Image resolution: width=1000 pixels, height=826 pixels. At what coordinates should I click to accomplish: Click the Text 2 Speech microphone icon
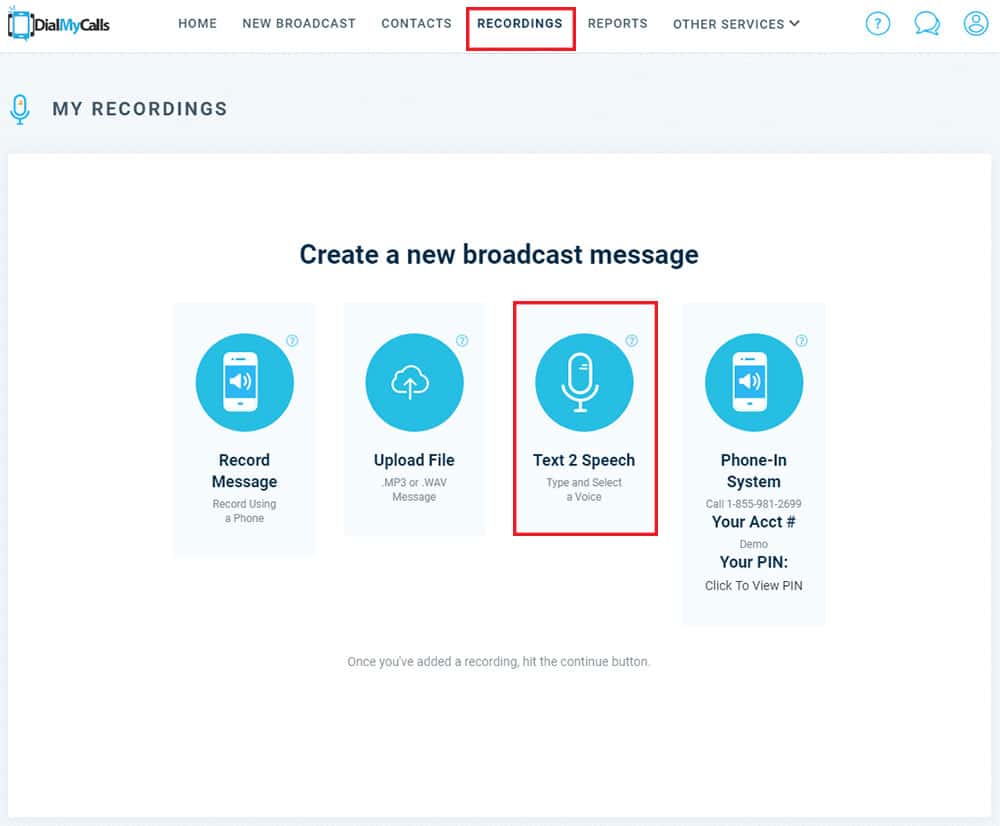tap(584, 382)
